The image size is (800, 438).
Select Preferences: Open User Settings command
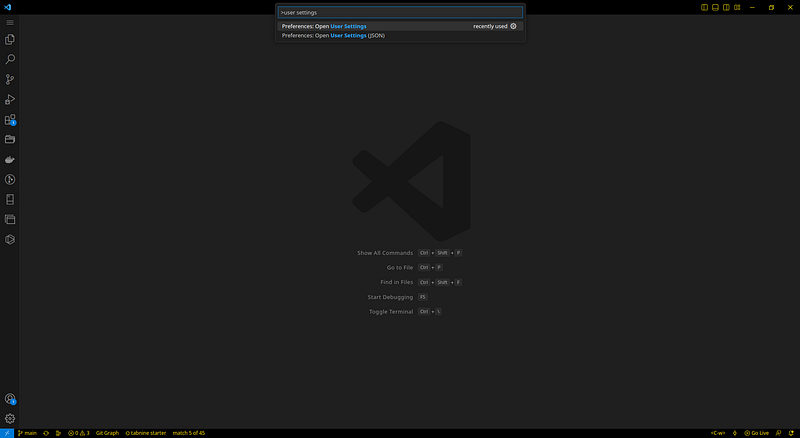[400, 26]
